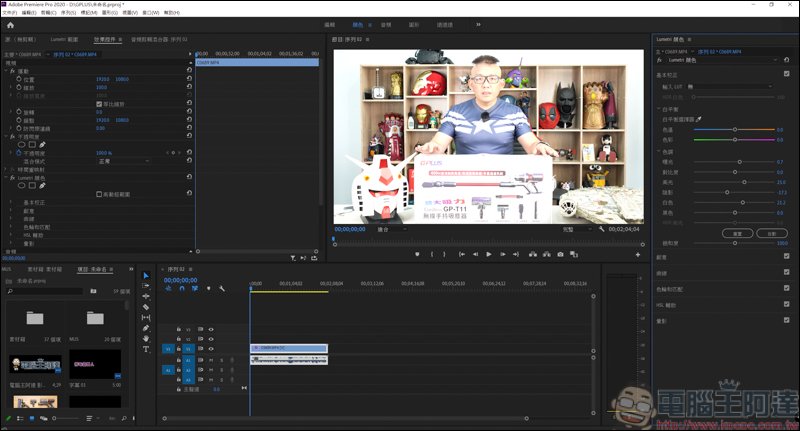Screen dimensions: 800x431
Task: Select the Razor tool in the toolbar
Action: [146, 307]
